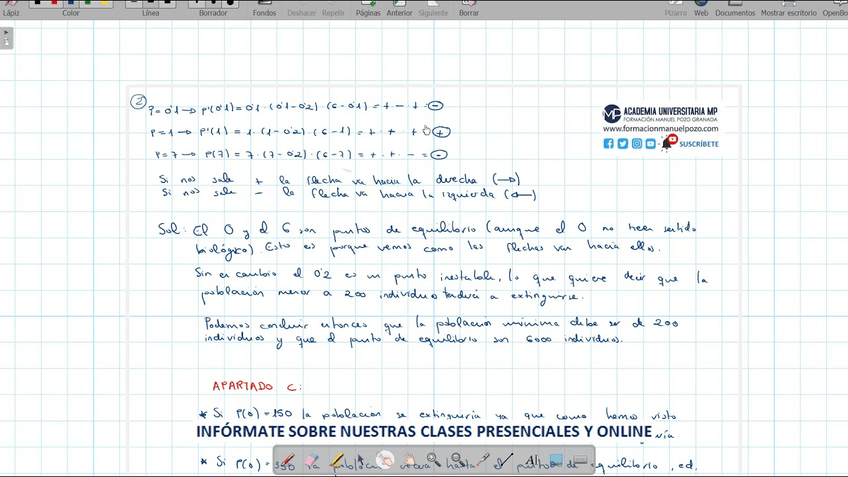
Task: Choose the yellow highlighter tool
Action: coord(337,461)
